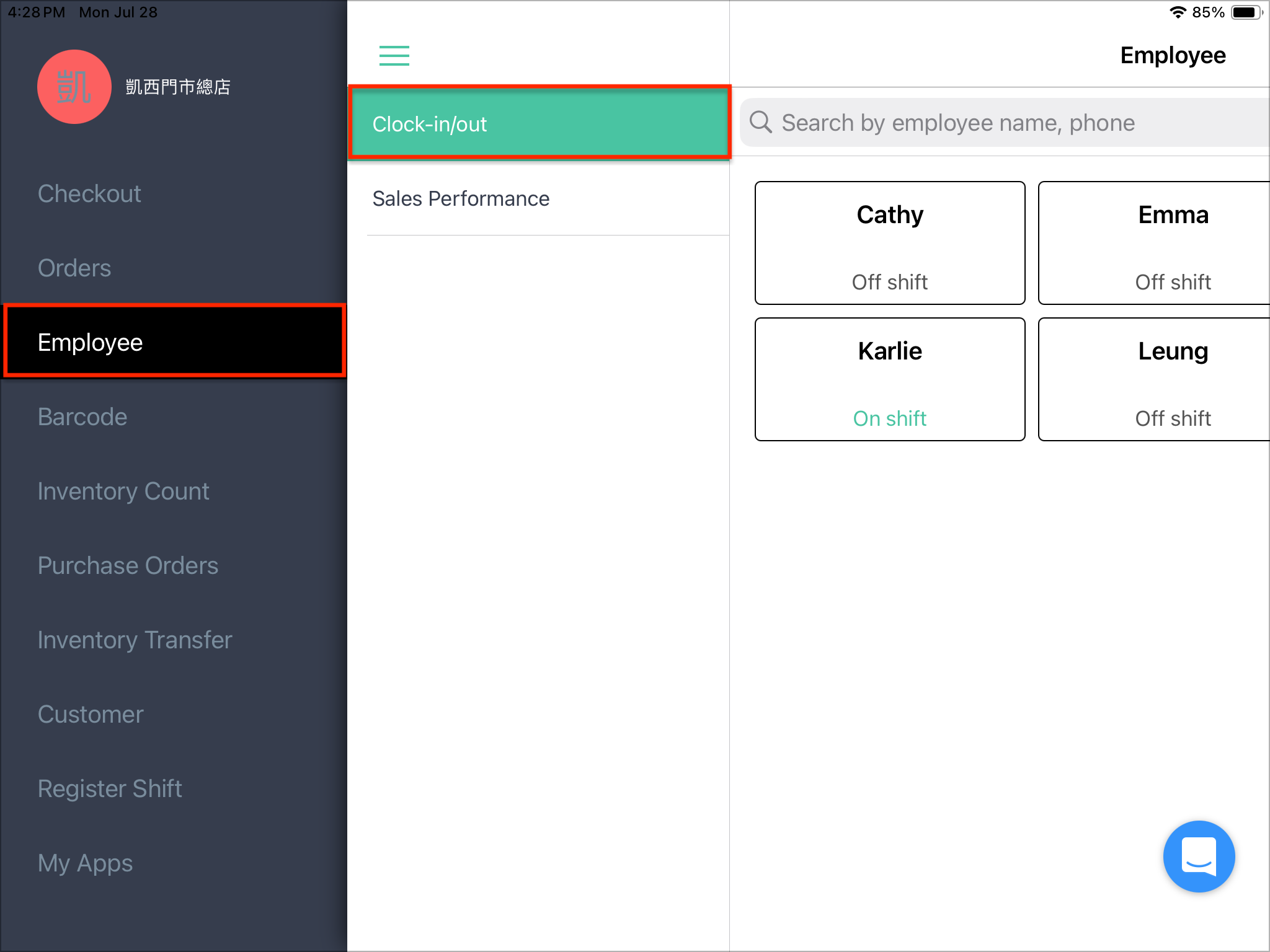Check the battery indicator icon
Image resolution: width=1270 pixels, height=952 pixels.
point(1246,12)
